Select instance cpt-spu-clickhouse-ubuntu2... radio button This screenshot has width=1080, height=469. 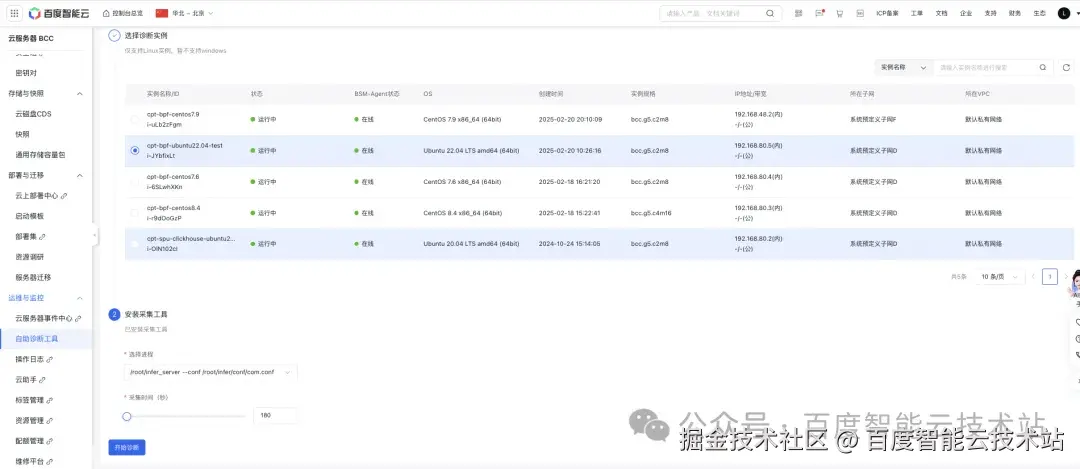click(134, 244)
